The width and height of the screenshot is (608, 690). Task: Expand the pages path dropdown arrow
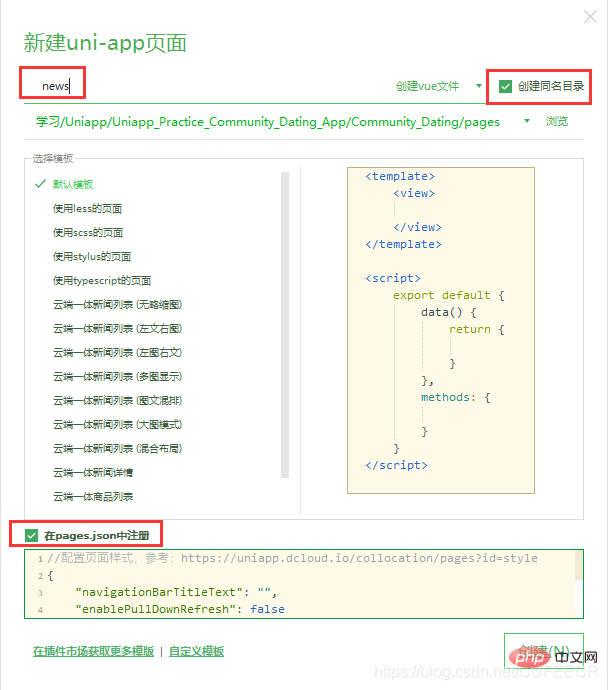(527, 121)
